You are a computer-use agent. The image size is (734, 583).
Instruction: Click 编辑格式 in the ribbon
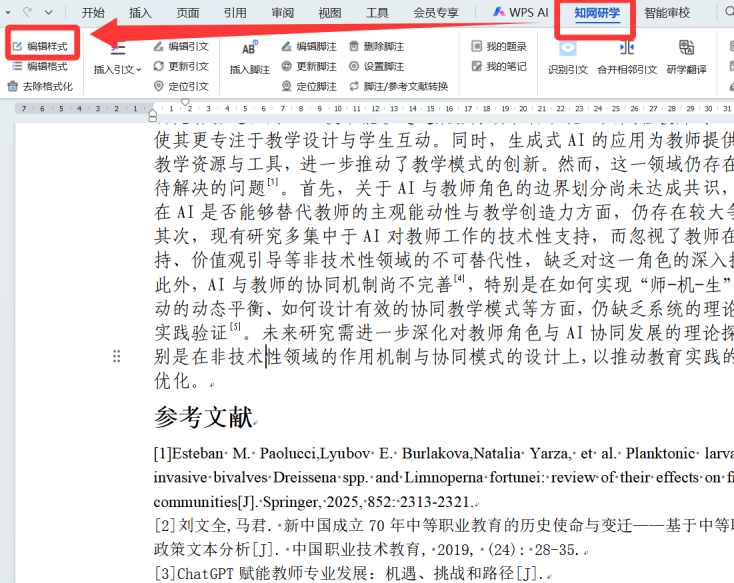pos(39,66)
